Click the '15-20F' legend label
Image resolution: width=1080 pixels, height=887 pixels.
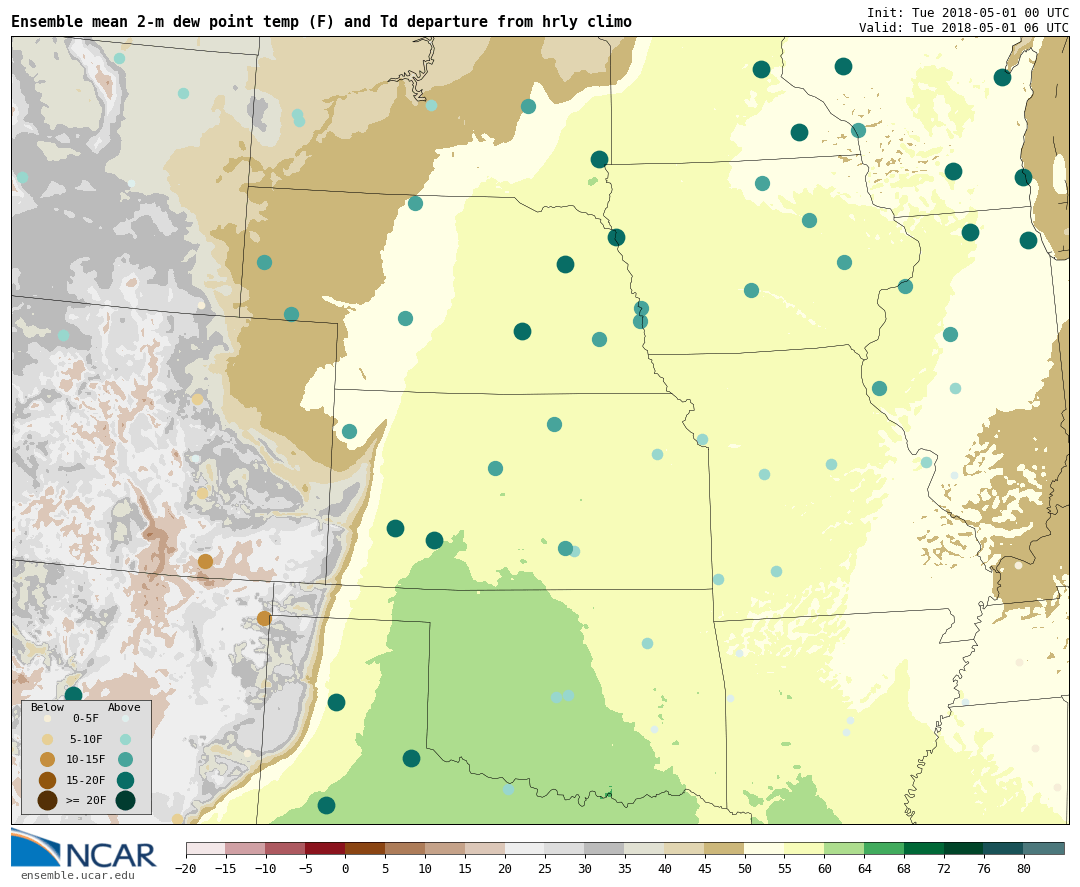pyautogui.click(x=85, y=780)
